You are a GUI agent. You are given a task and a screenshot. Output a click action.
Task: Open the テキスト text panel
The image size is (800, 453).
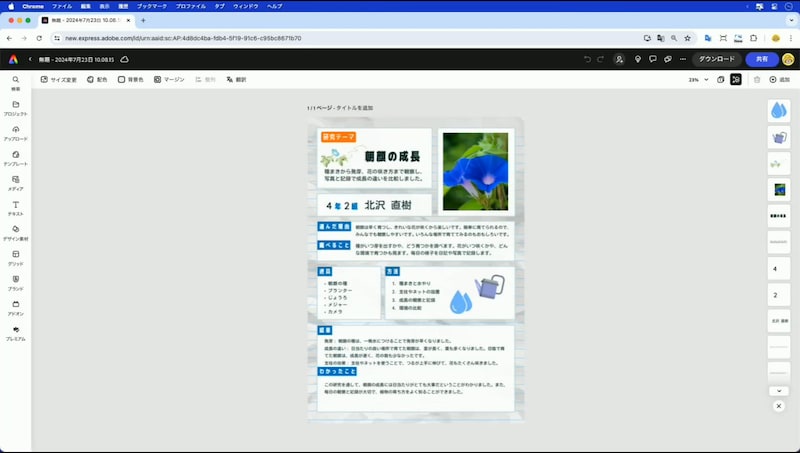point(15,208)
